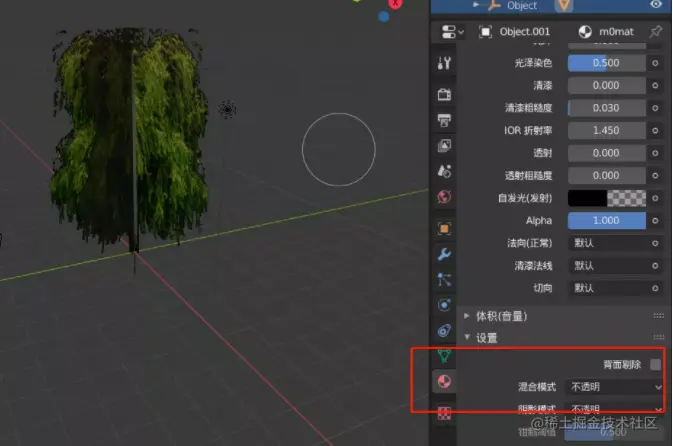Click the 清漆 0.000 value field
This screenshot has width=673, height=446.
(x=607, y=85)
